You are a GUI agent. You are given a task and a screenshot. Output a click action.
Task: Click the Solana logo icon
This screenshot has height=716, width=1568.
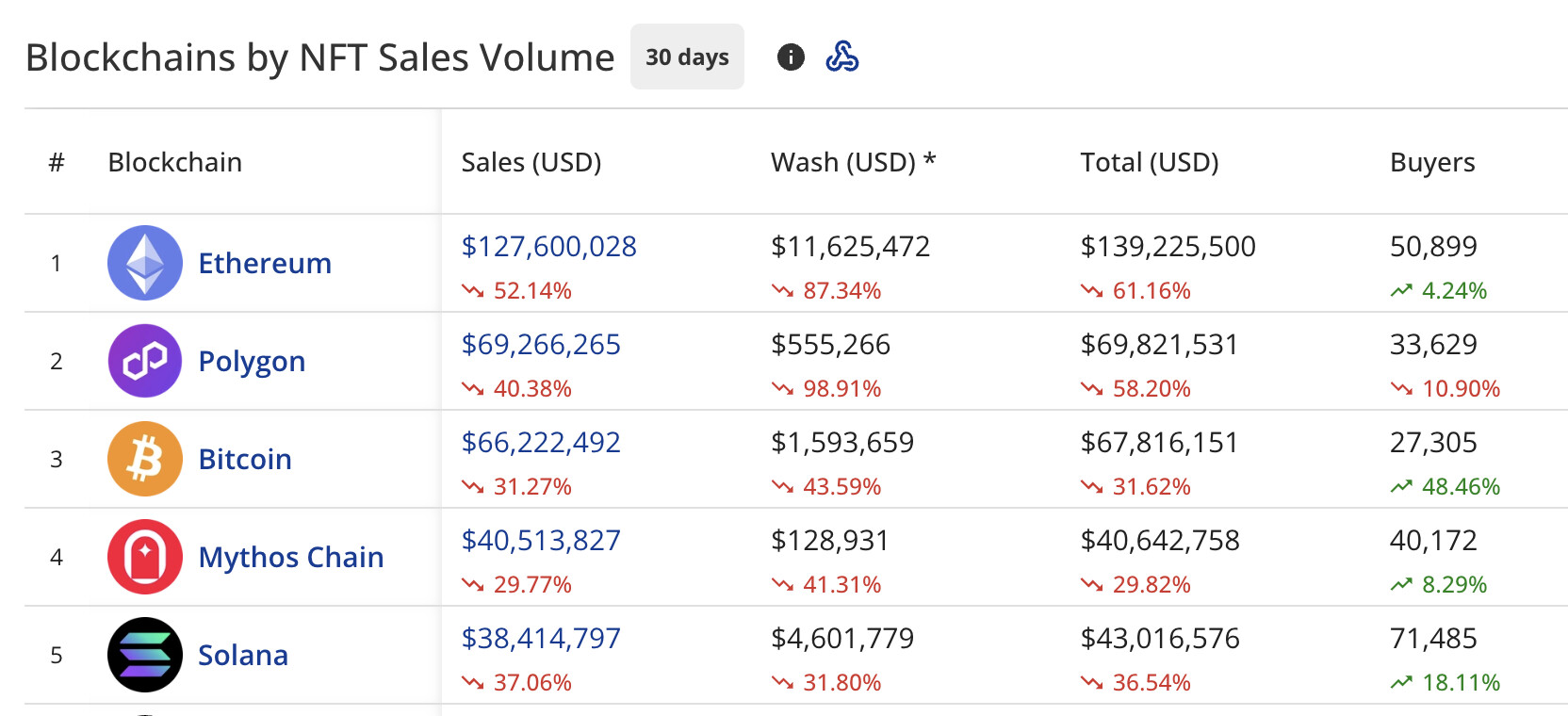145,655
